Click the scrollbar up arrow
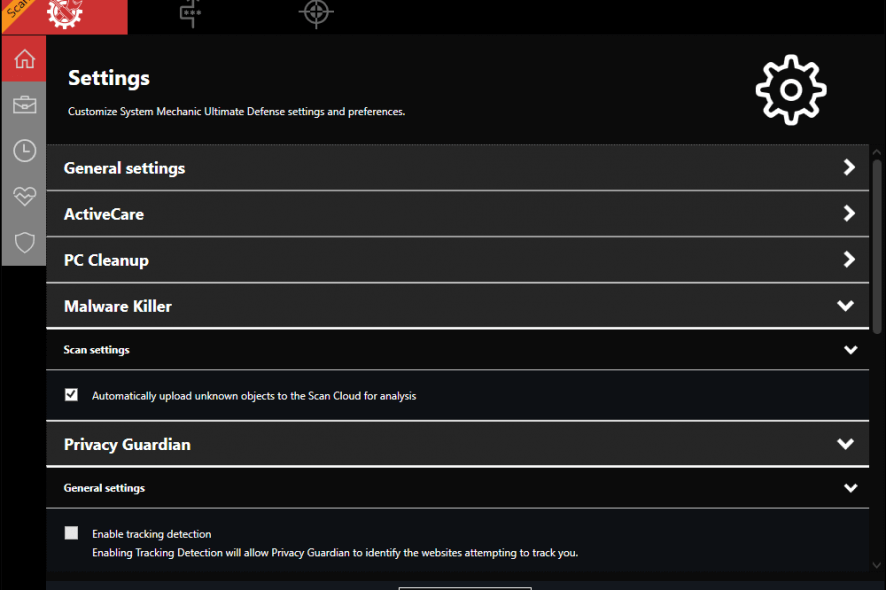The height and width of the screenshot is (590, 886). pos(876,152)
